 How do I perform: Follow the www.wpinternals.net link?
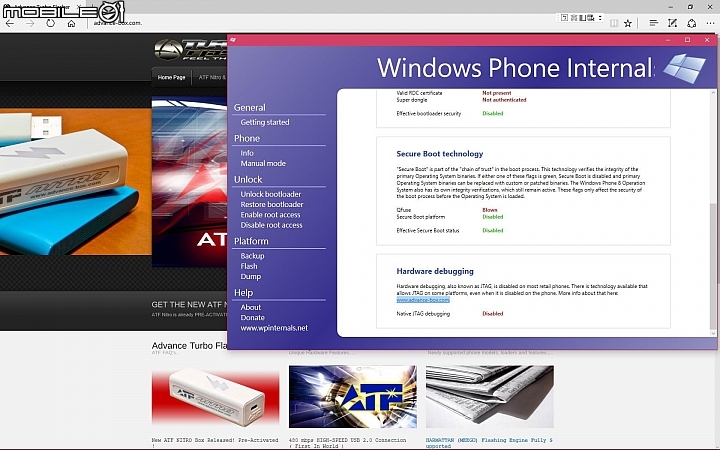[x=274, y=328]
